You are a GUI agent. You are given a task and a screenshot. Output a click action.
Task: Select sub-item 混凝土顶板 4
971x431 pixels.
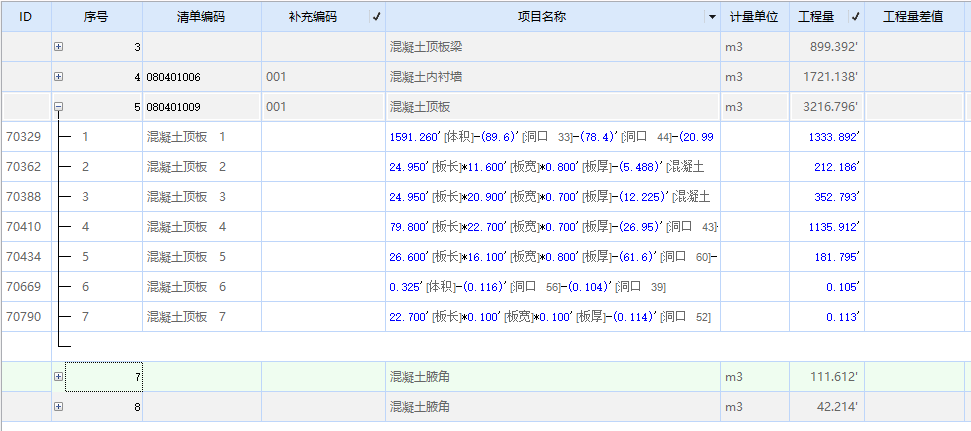(x=186, y=227)
